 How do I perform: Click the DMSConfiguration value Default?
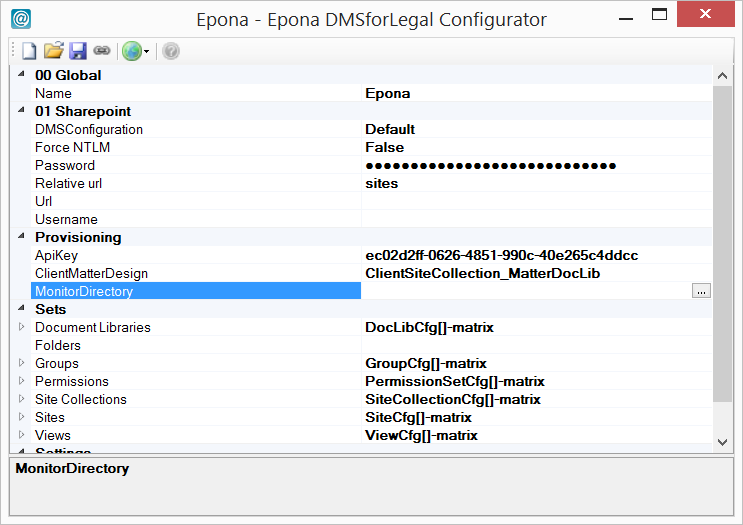[x=390, y=129]
